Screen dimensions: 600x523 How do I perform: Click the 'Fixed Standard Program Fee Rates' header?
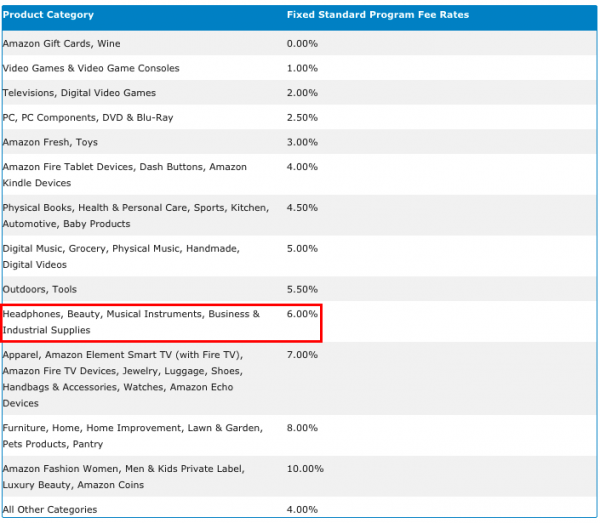(x=378, y=15)
